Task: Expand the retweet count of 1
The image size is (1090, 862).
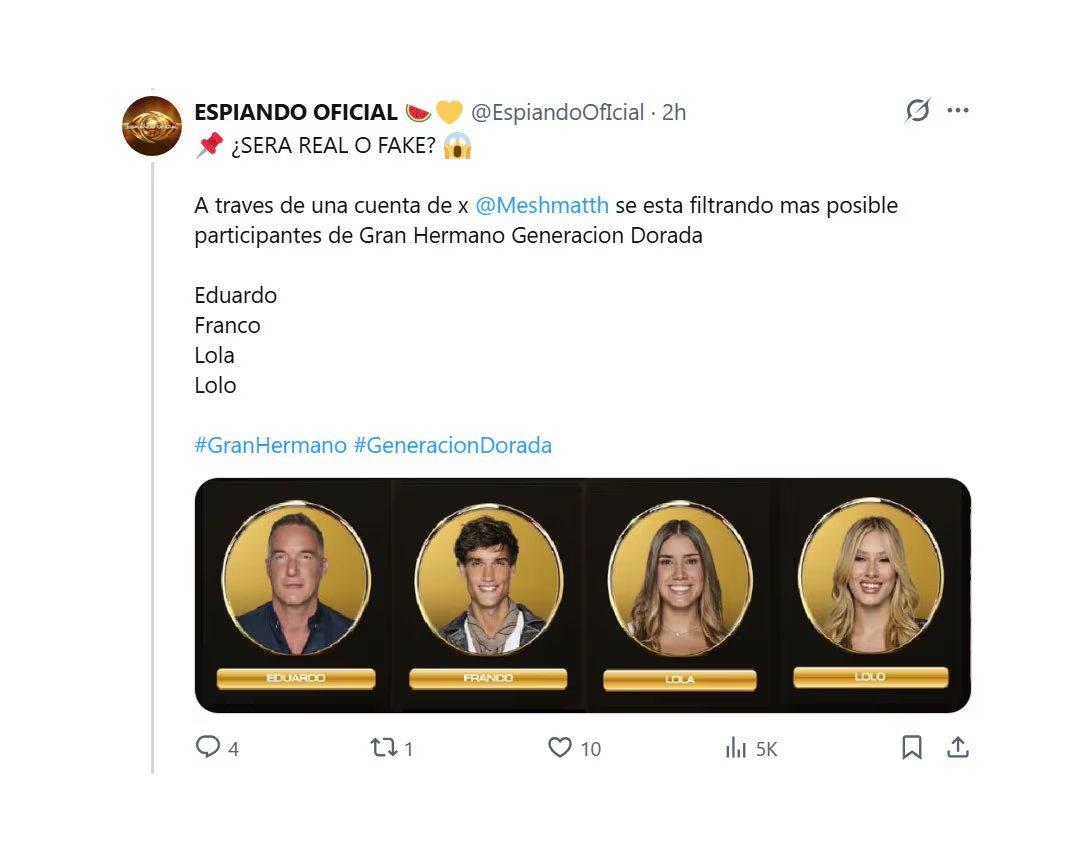Action: pos(408,748)
